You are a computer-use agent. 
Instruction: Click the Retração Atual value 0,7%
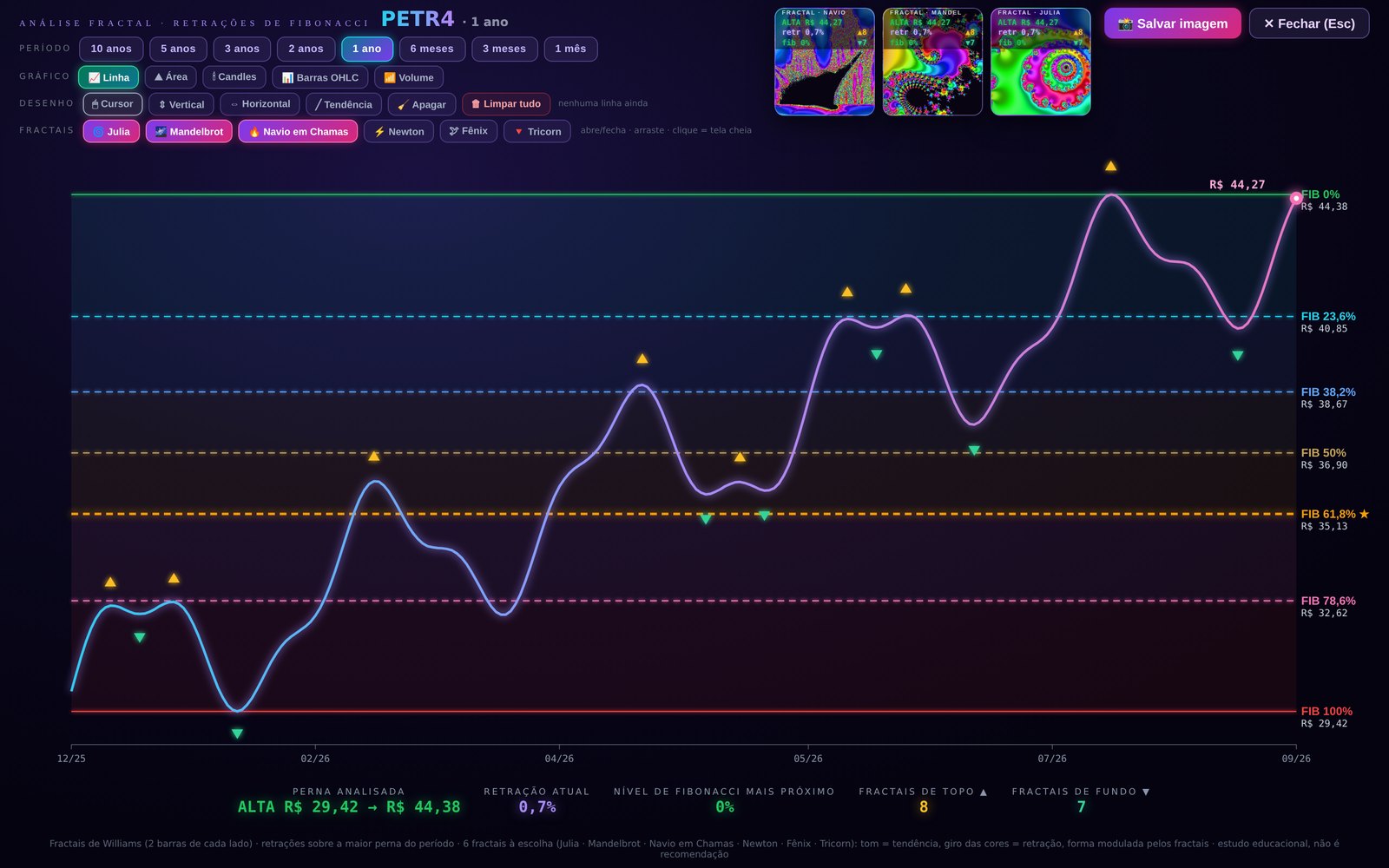(537, 807)
